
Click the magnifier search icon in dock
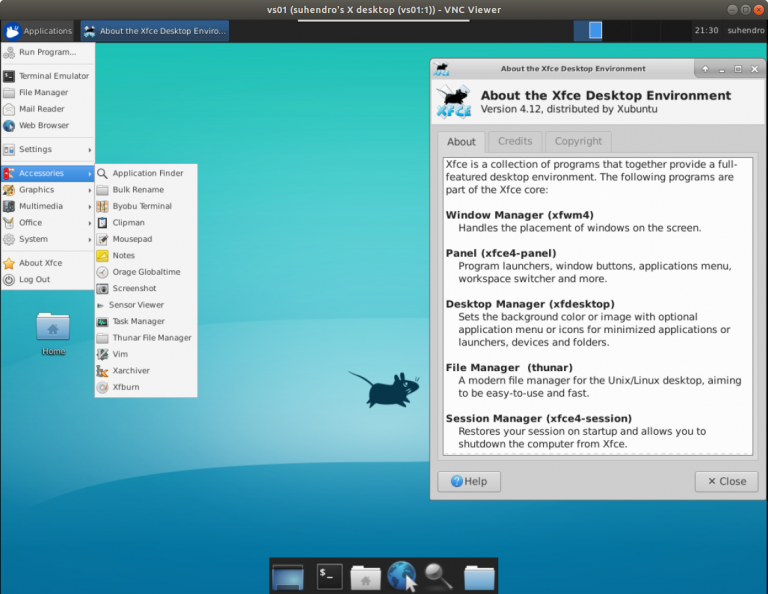(x=439, y=576)
